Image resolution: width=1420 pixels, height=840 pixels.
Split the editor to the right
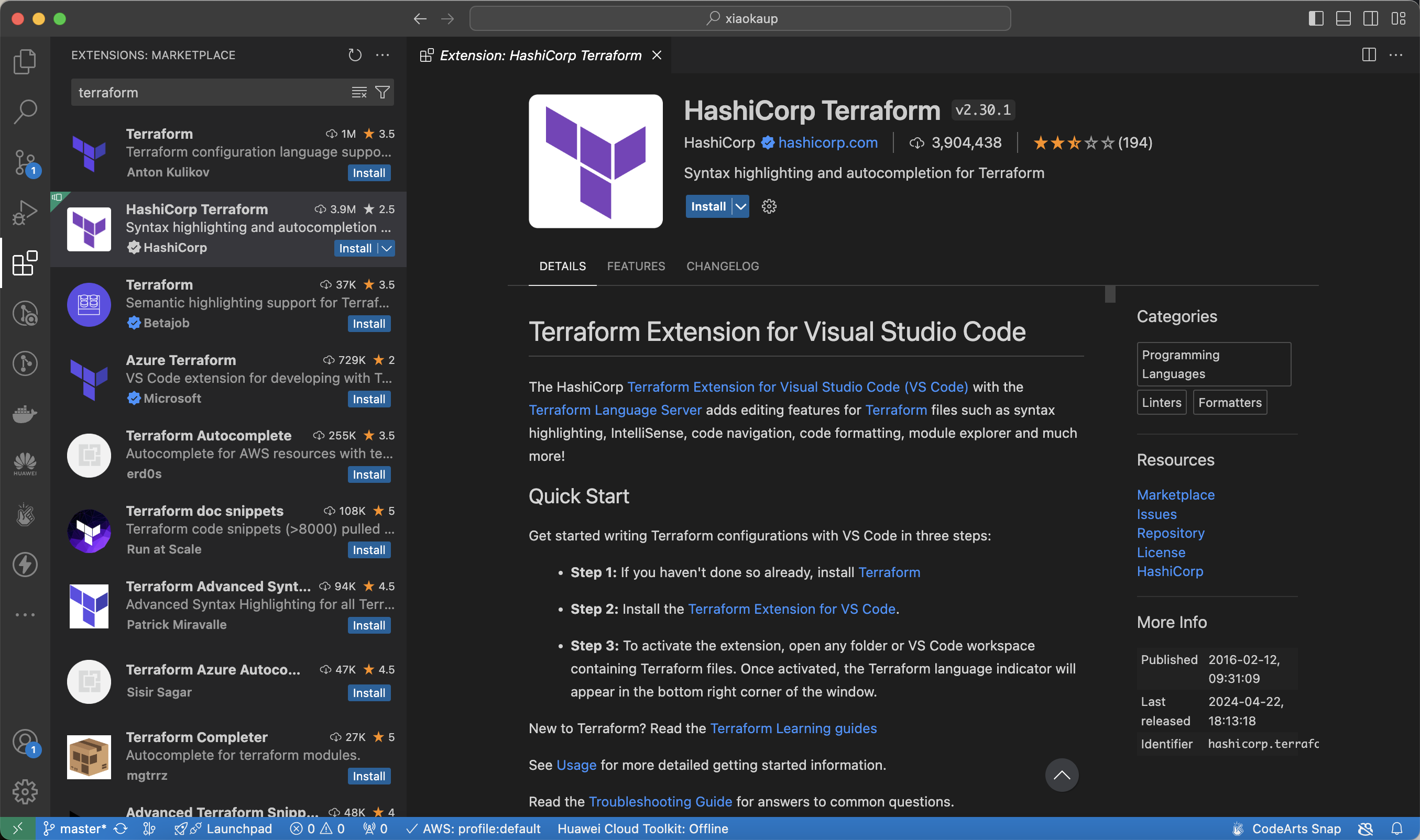1369,55
